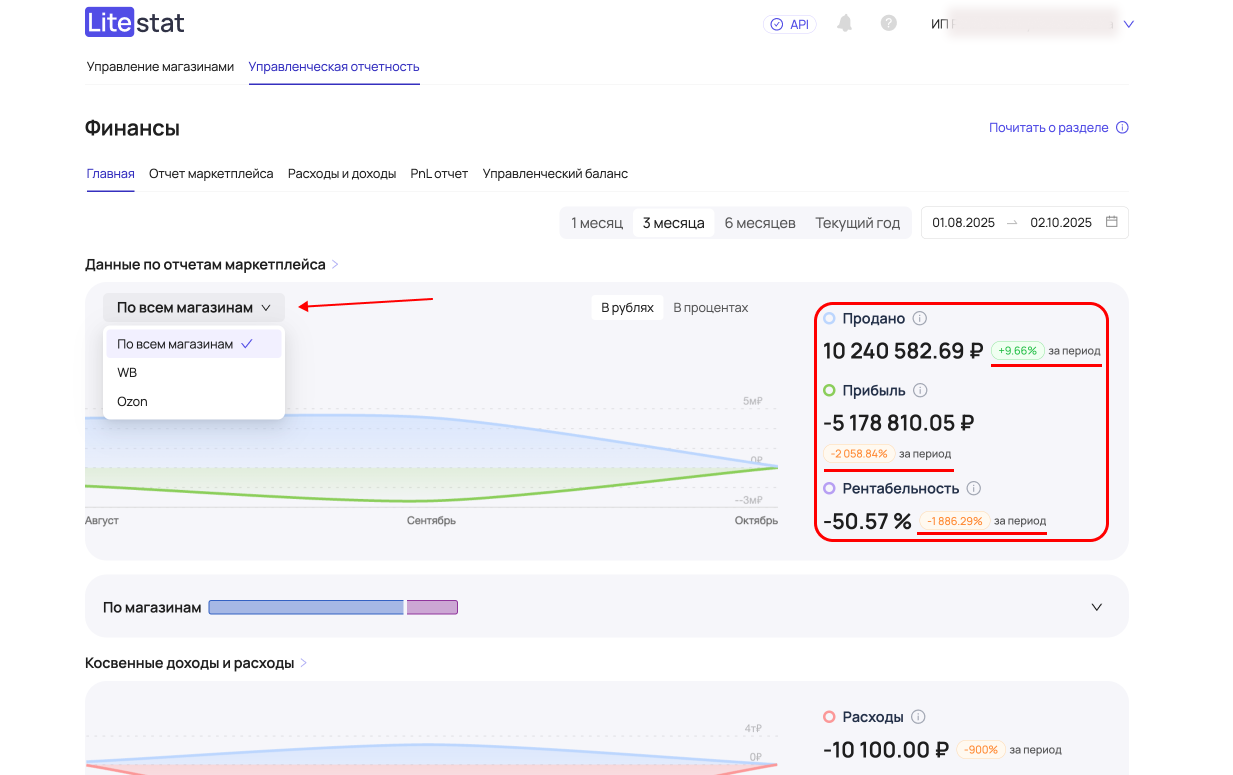Switch chart to В процентах

pyautogui.click(x=710, y=308)
